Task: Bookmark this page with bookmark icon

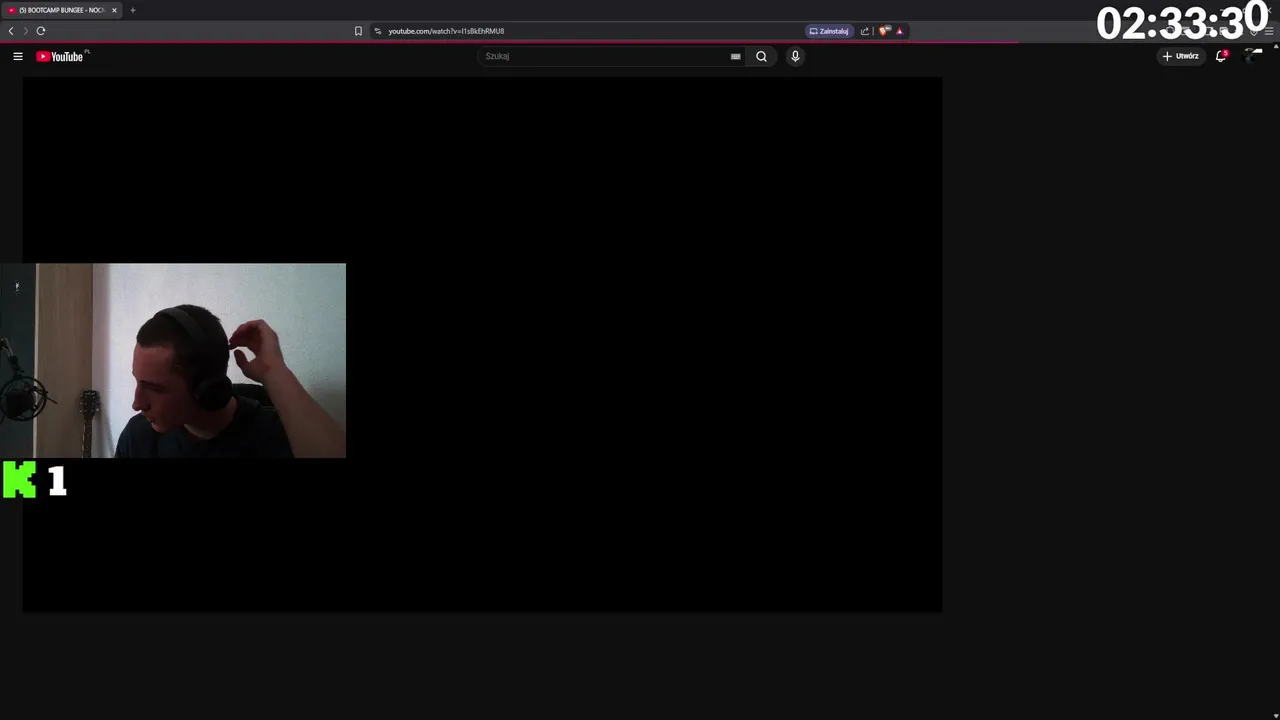Action: (x=358, y=31)
